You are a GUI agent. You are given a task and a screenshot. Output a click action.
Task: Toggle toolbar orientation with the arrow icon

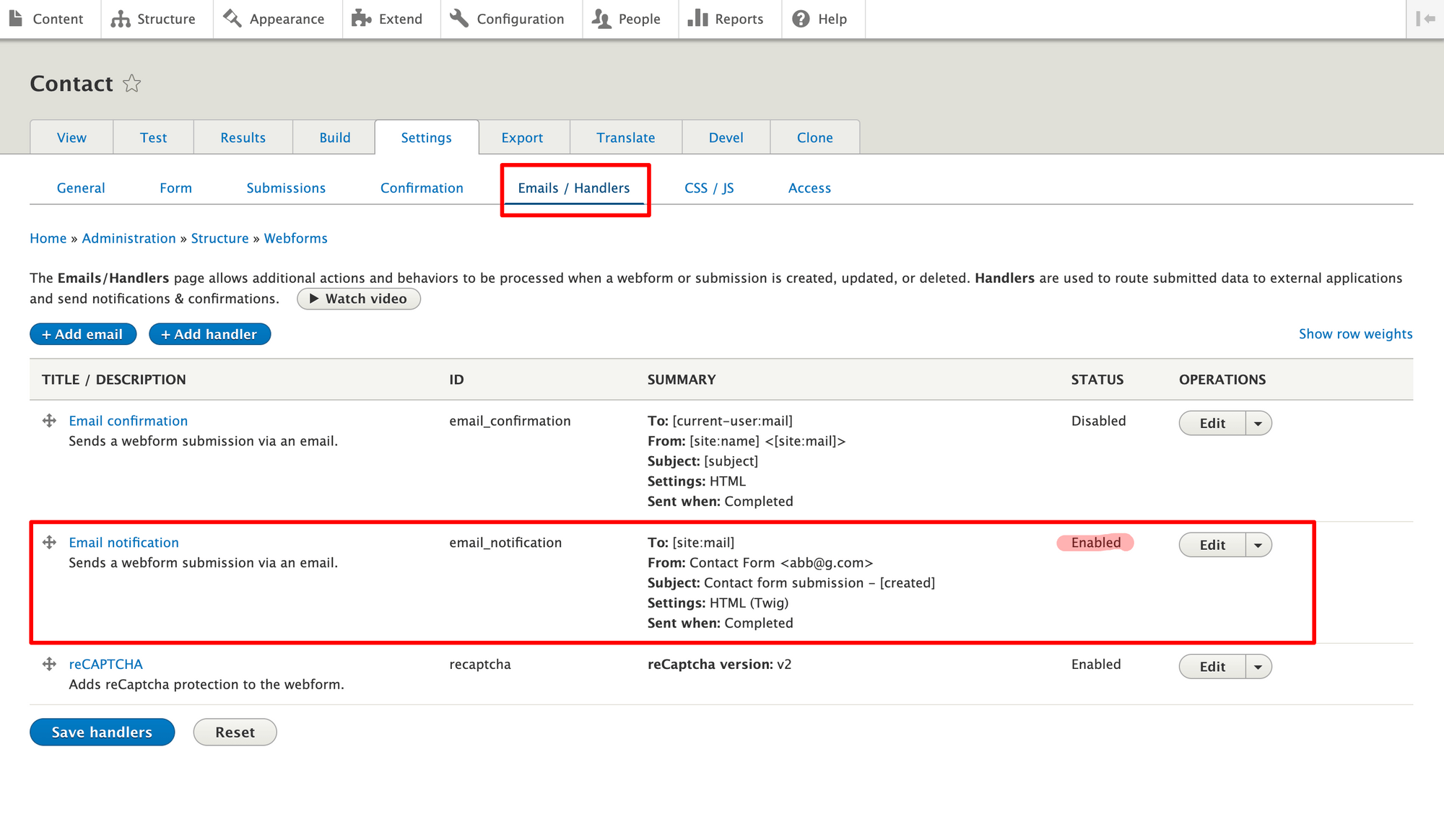click(1425, 19)
